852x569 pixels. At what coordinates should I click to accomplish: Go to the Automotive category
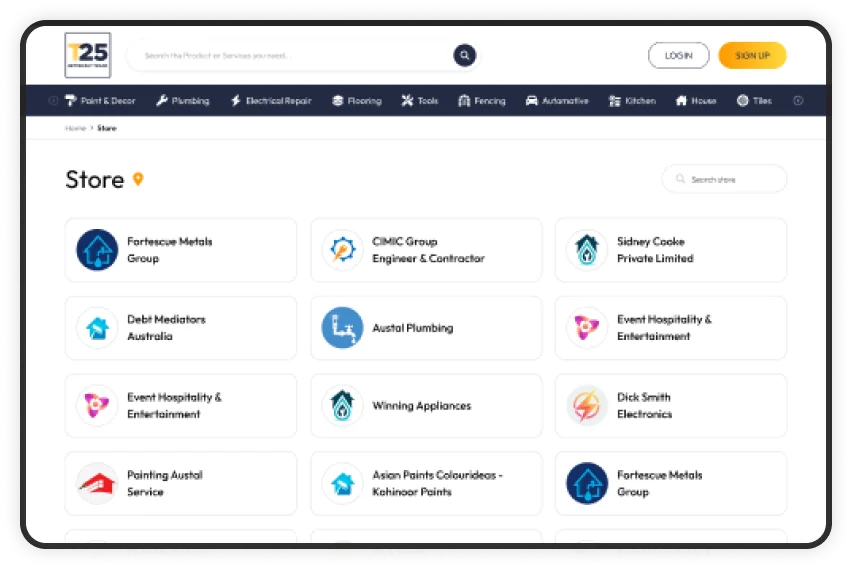(557, 101)
